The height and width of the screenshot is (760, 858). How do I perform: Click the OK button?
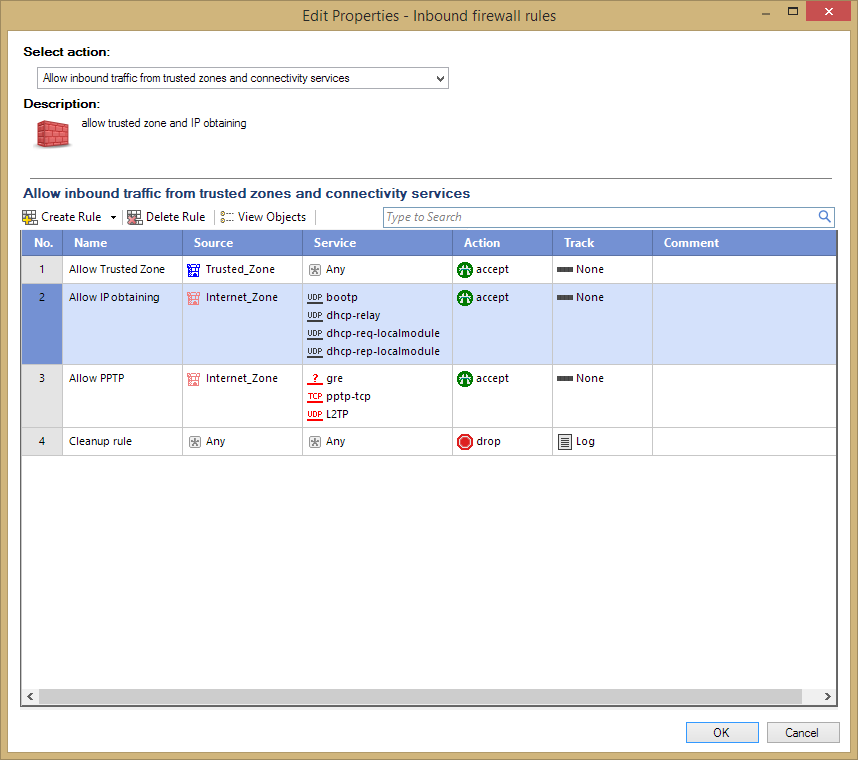coord(722,733)
